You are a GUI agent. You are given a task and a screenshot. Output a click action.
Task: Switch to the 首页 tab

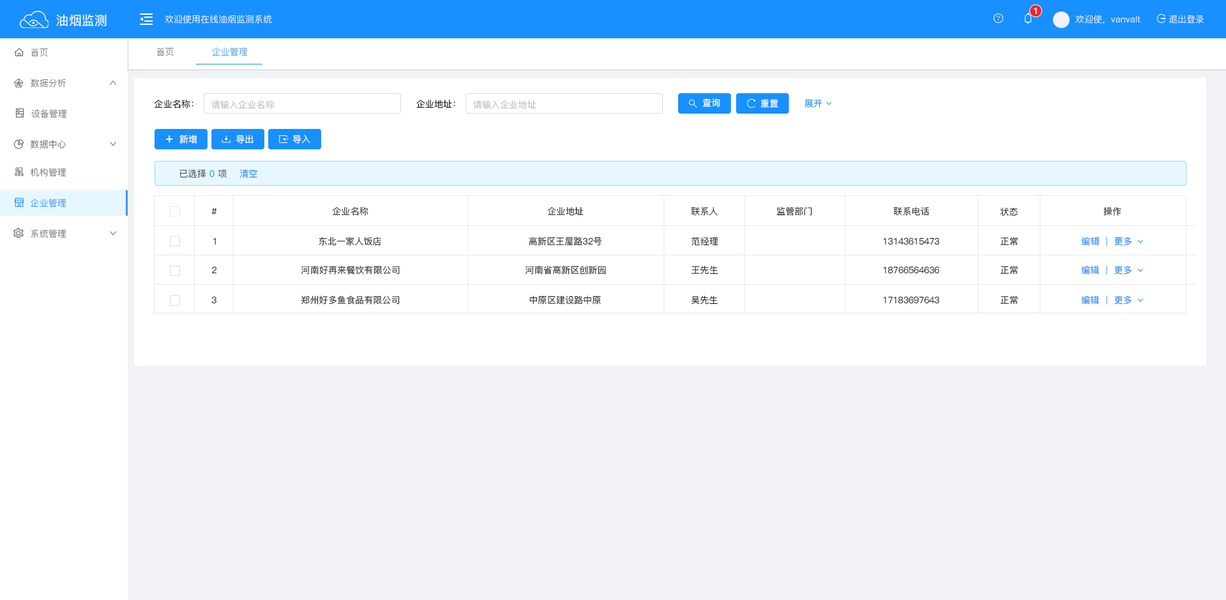click(x=165, y=52)
